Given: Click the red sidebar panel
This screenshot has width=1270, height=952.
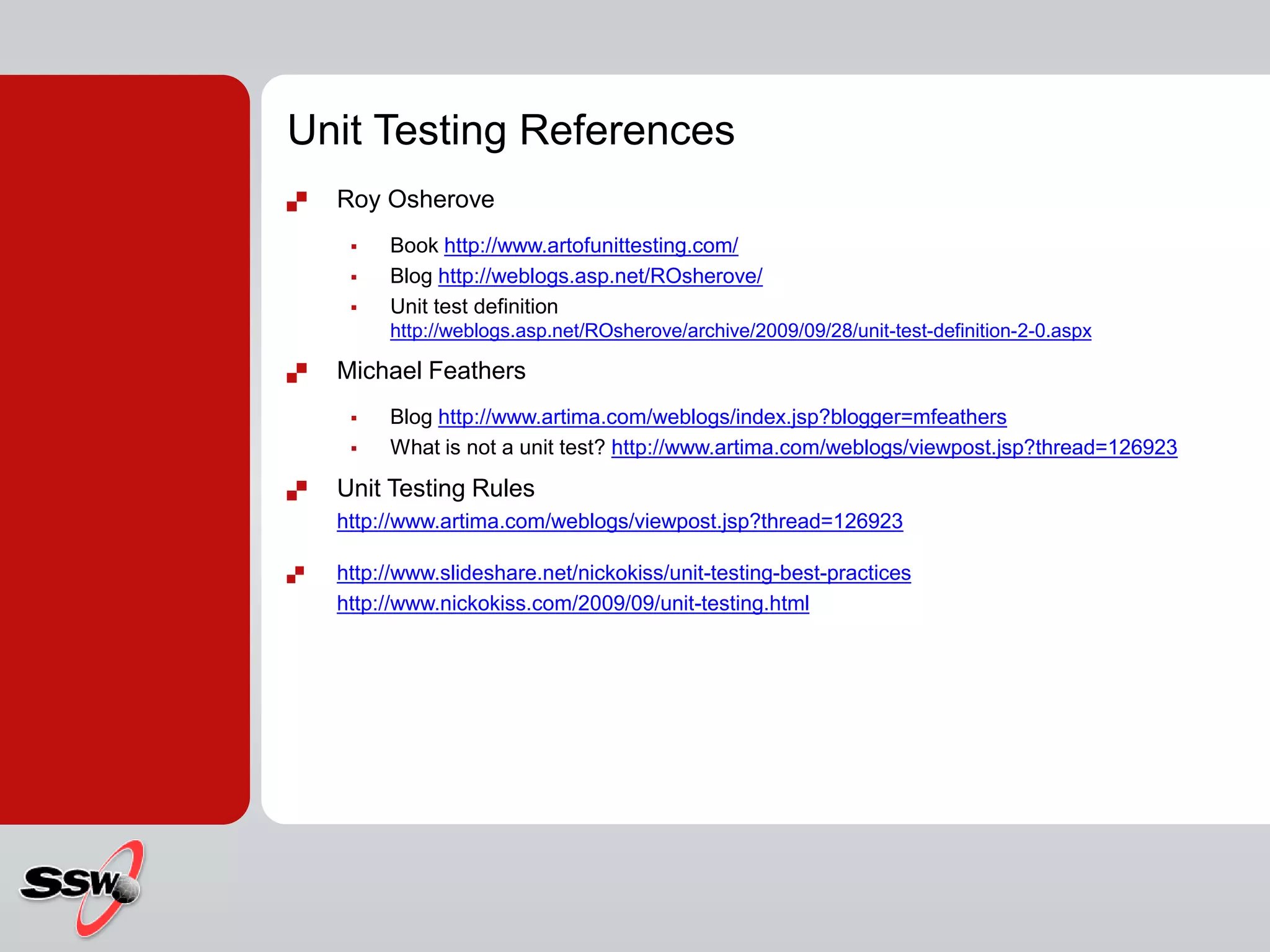Looking at the screenshot, I should point(124,449).
